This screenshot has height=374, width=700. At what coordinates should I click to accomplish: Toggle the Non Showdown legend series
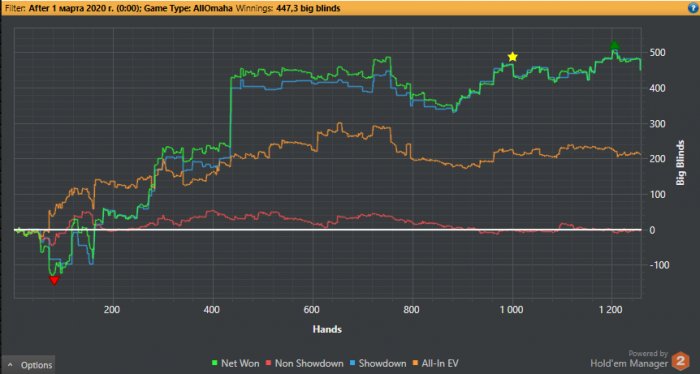[x=304, y=363]
